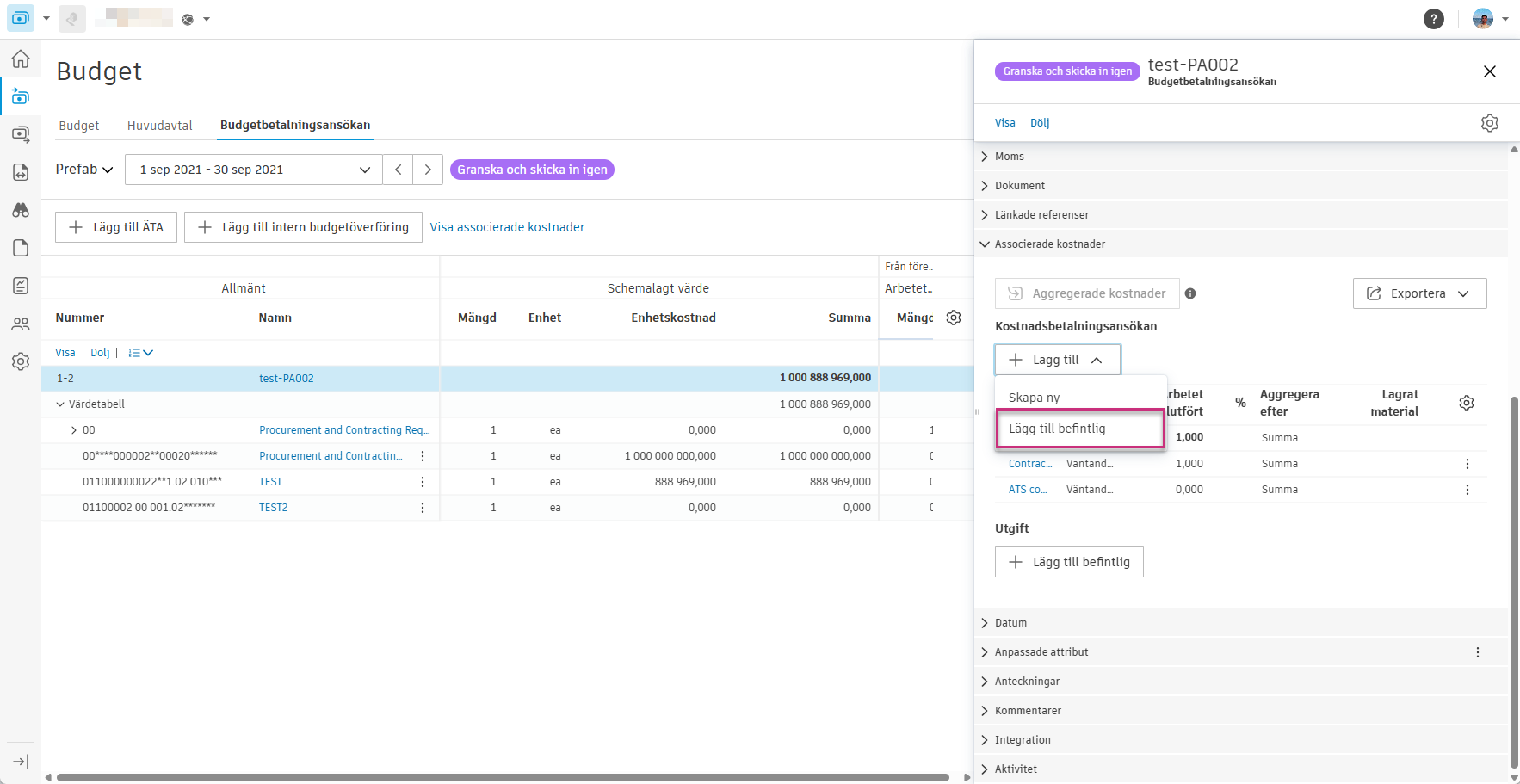Show info tooltip next to Aggregerade kostnader
This screenshot has height=784, width=1520.
pyautogui.click(x=1190, y=293)
